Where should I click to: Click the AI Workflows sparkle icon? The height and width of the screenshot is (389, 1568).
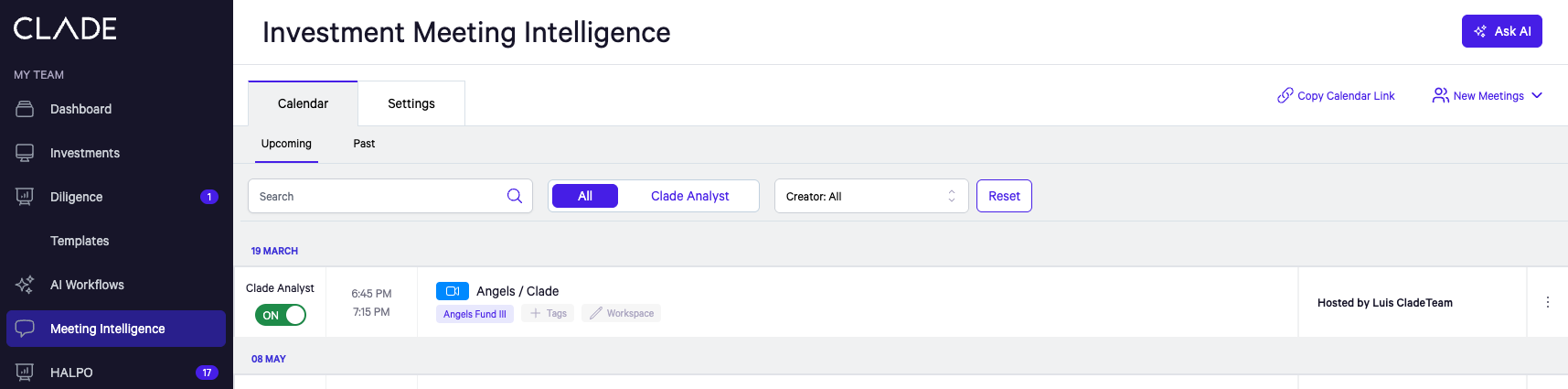pyautogui.click(x=25, y=285)
